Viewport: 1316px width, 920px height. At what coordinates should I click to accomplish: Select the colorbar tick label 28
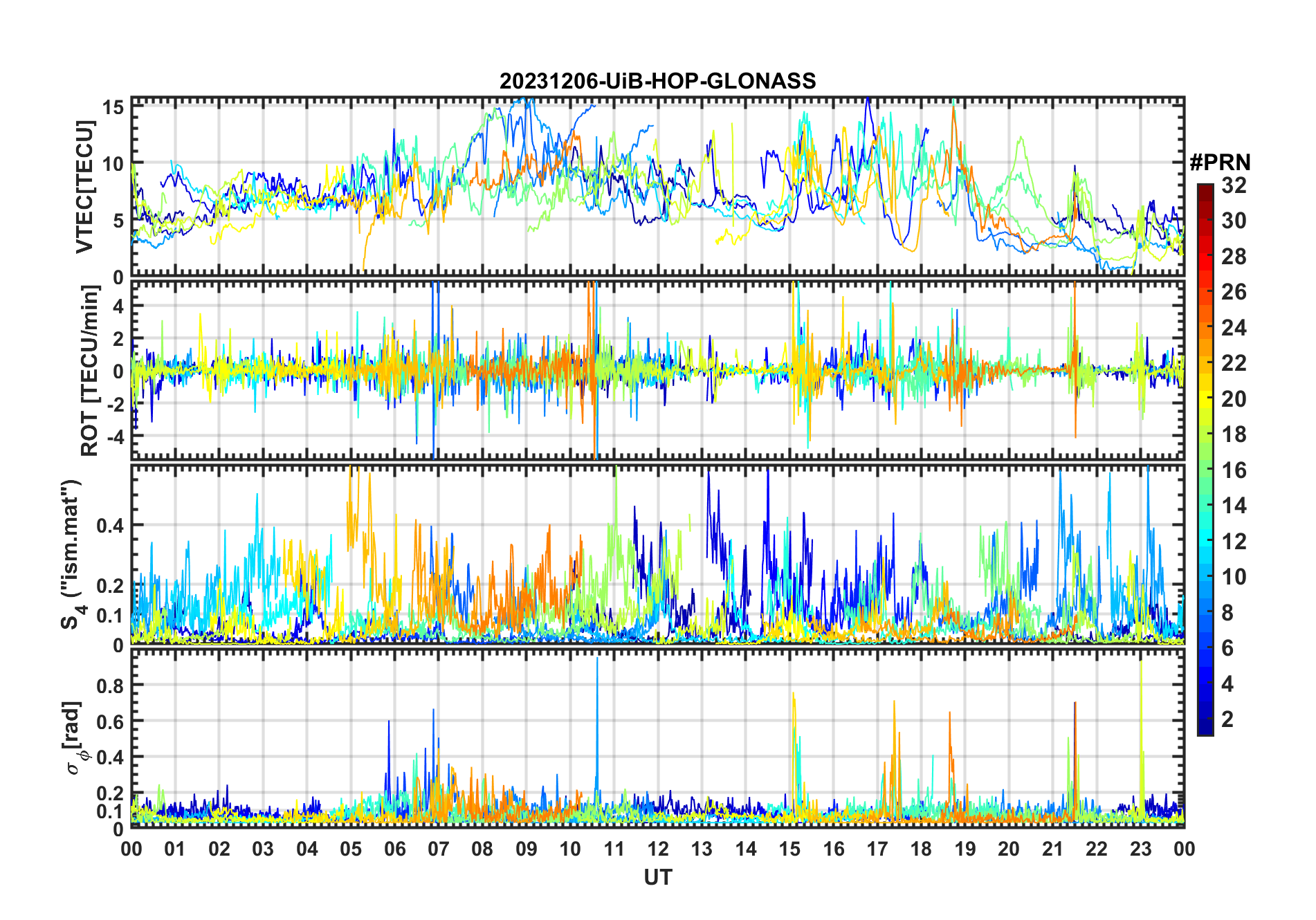pos(1234,256)
